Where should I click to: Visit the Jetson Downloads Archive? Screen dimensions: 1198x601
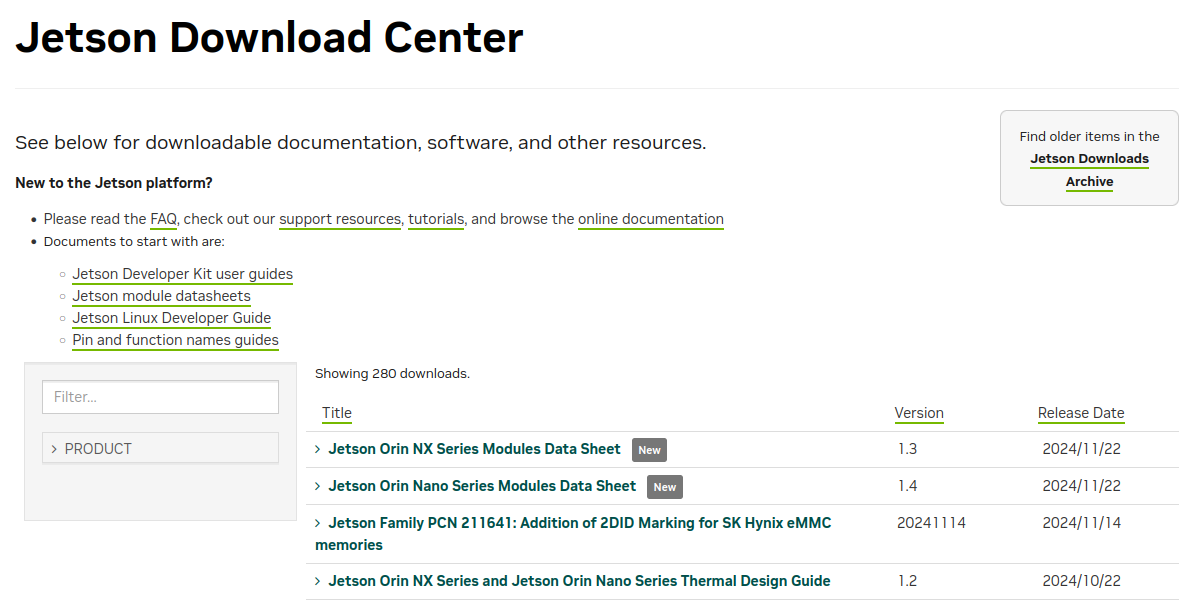coord(1089,170)
